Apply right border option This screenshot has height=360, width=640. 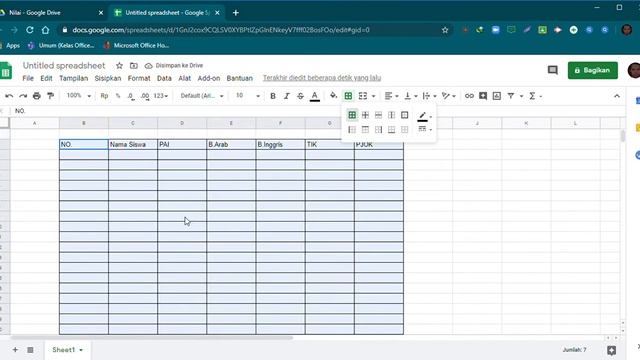tap(378, 130)
